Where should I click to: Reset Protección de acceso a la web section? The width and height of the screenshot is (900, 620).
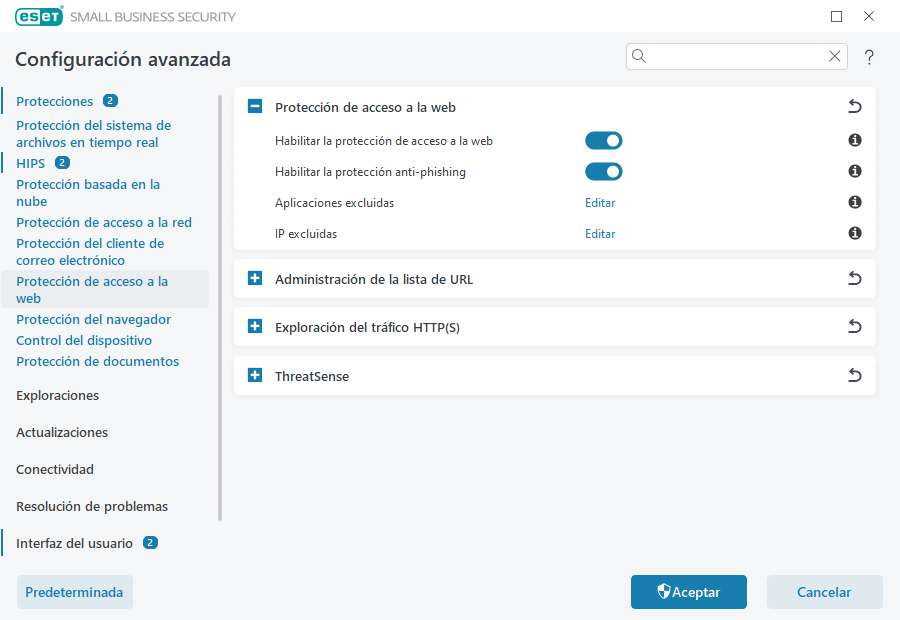(854, 105)
